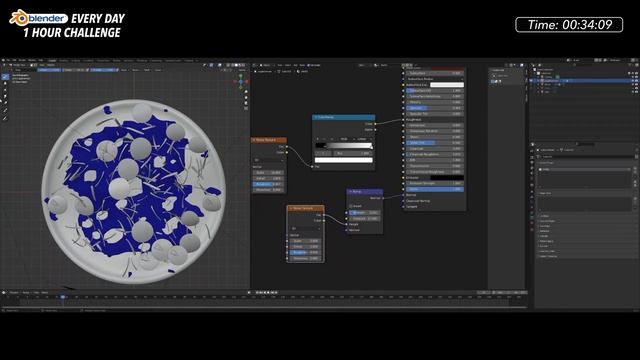Viewport: 640px width, 360px height.
Task: Click Emission black color swatch
Action: coord(447,178)
